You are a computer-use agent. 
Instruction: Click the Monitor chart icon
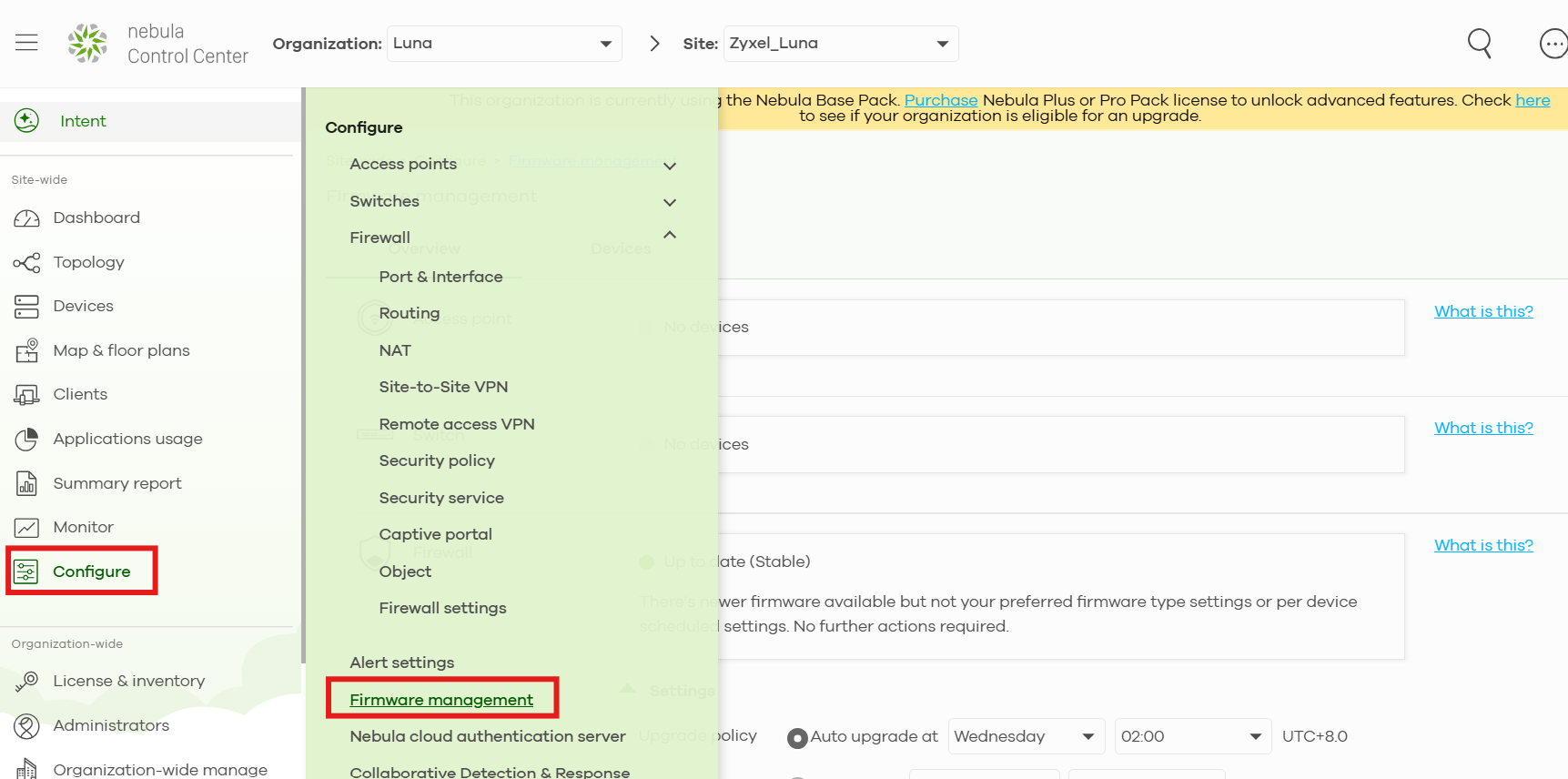pos(26,527)
